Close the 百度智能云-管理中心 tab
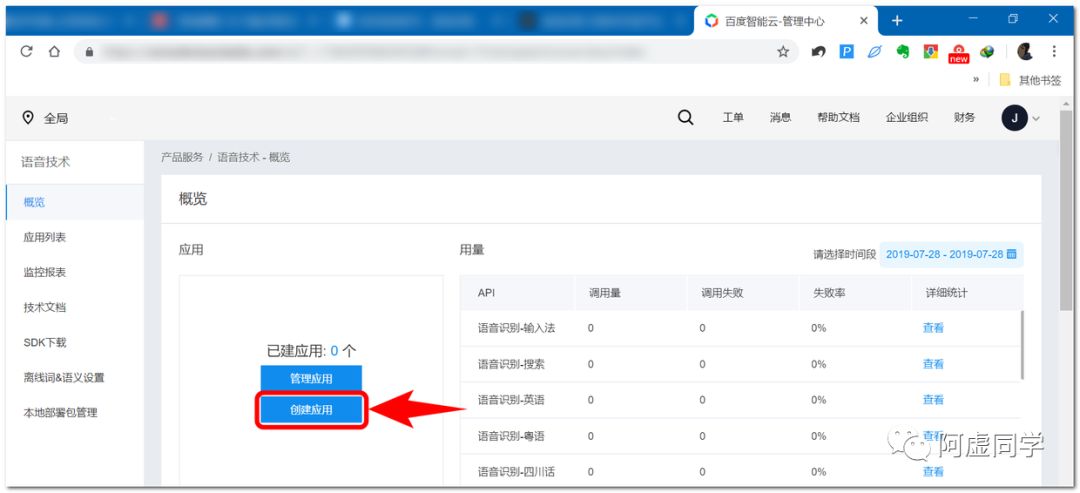1080x493 pixels. 864,21
